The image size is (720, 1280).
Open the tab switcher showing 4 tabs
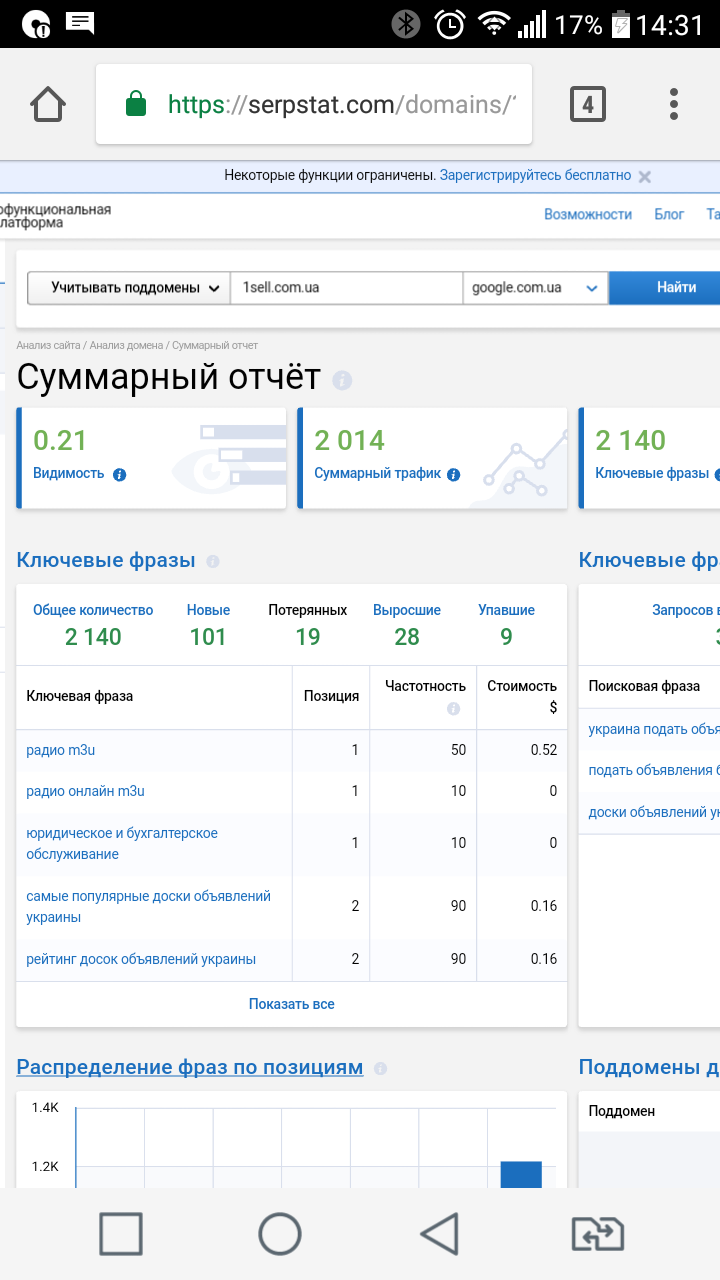click(x=588, y=104)
